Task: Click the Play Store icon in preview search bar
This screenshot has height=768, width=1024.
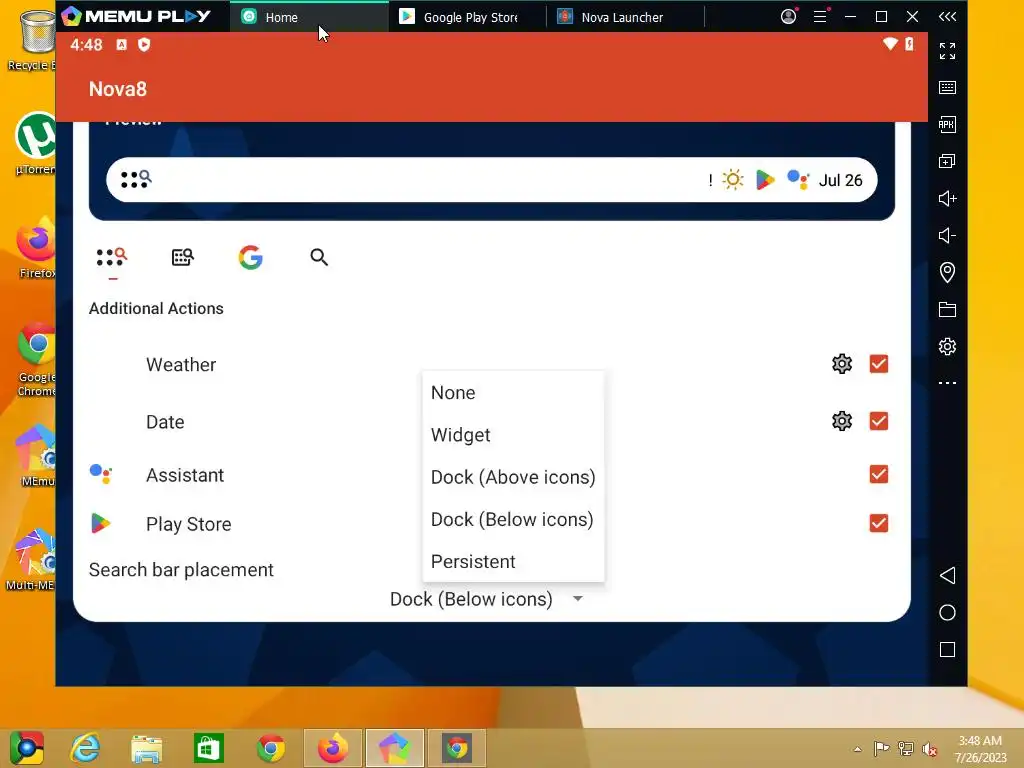Action: click(x=765, y=180)
